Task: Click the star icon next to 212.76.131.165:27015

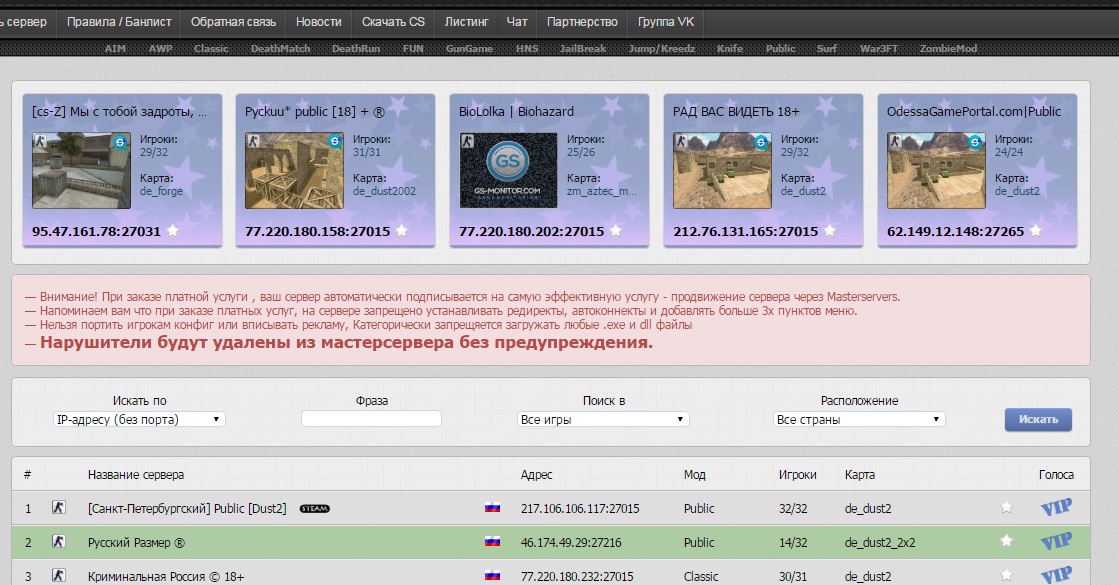Action: [x=830, y=230]
